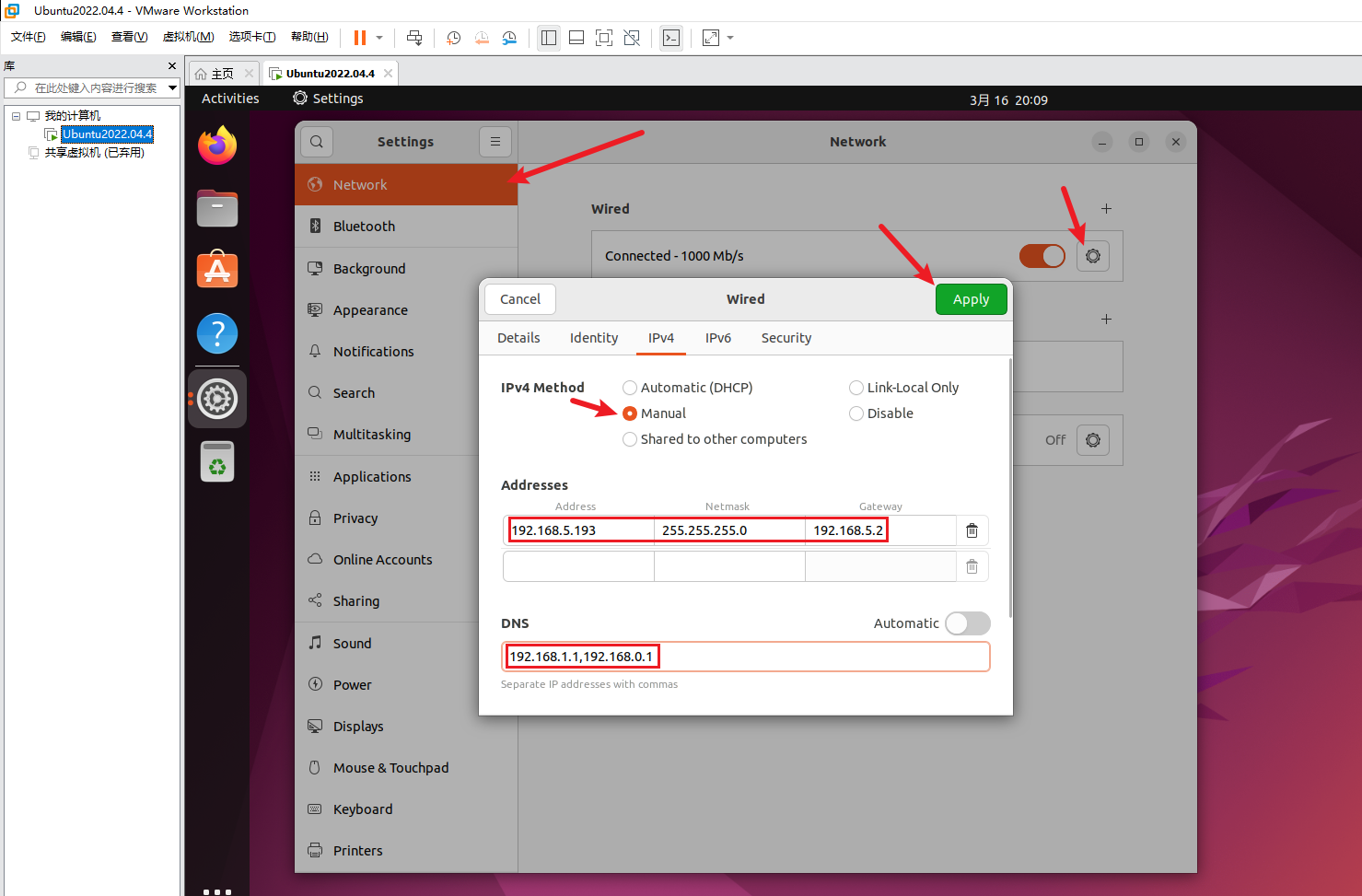Screen dimensions: 1362x896
Task: Pause the virtual machine from the VMware toolbar
Action: pyautogui.click(x=360, y=38)
